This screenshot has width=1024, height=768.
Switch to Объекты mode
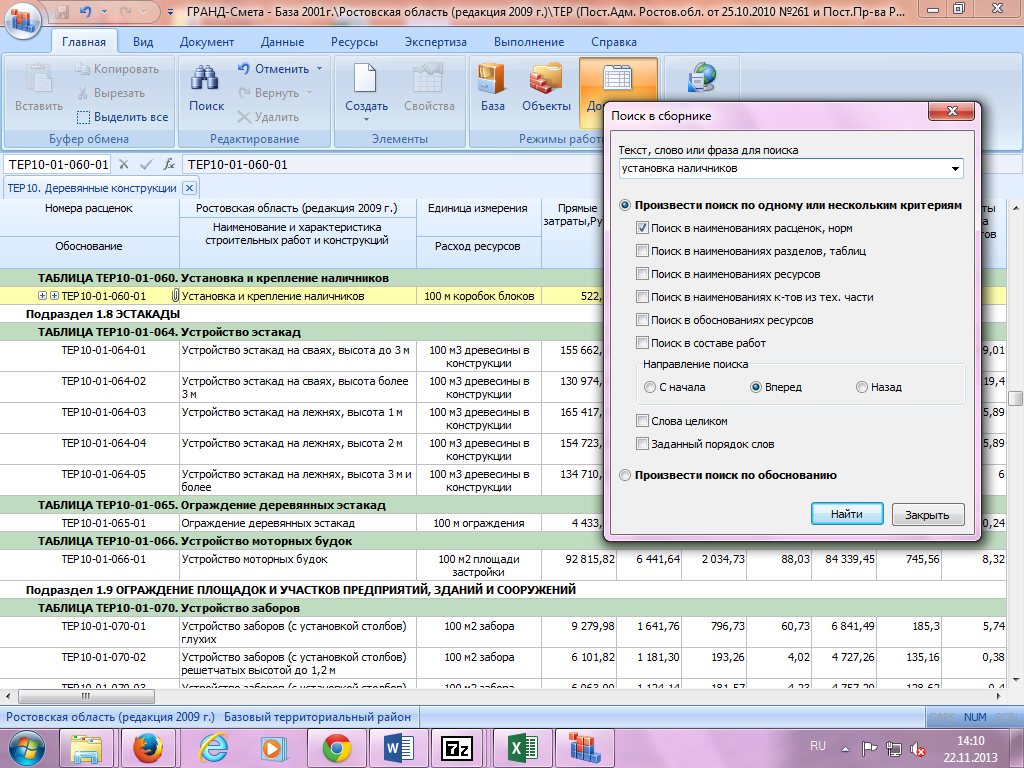coord(546,80)
